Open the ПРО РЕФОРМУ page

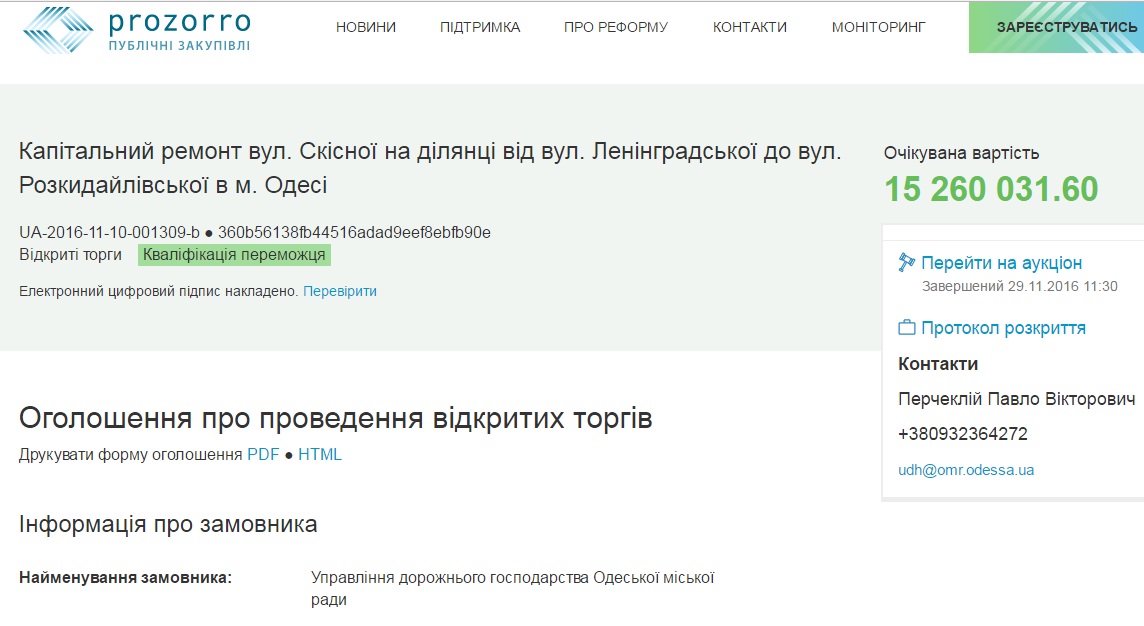click(x=616, y=27)
